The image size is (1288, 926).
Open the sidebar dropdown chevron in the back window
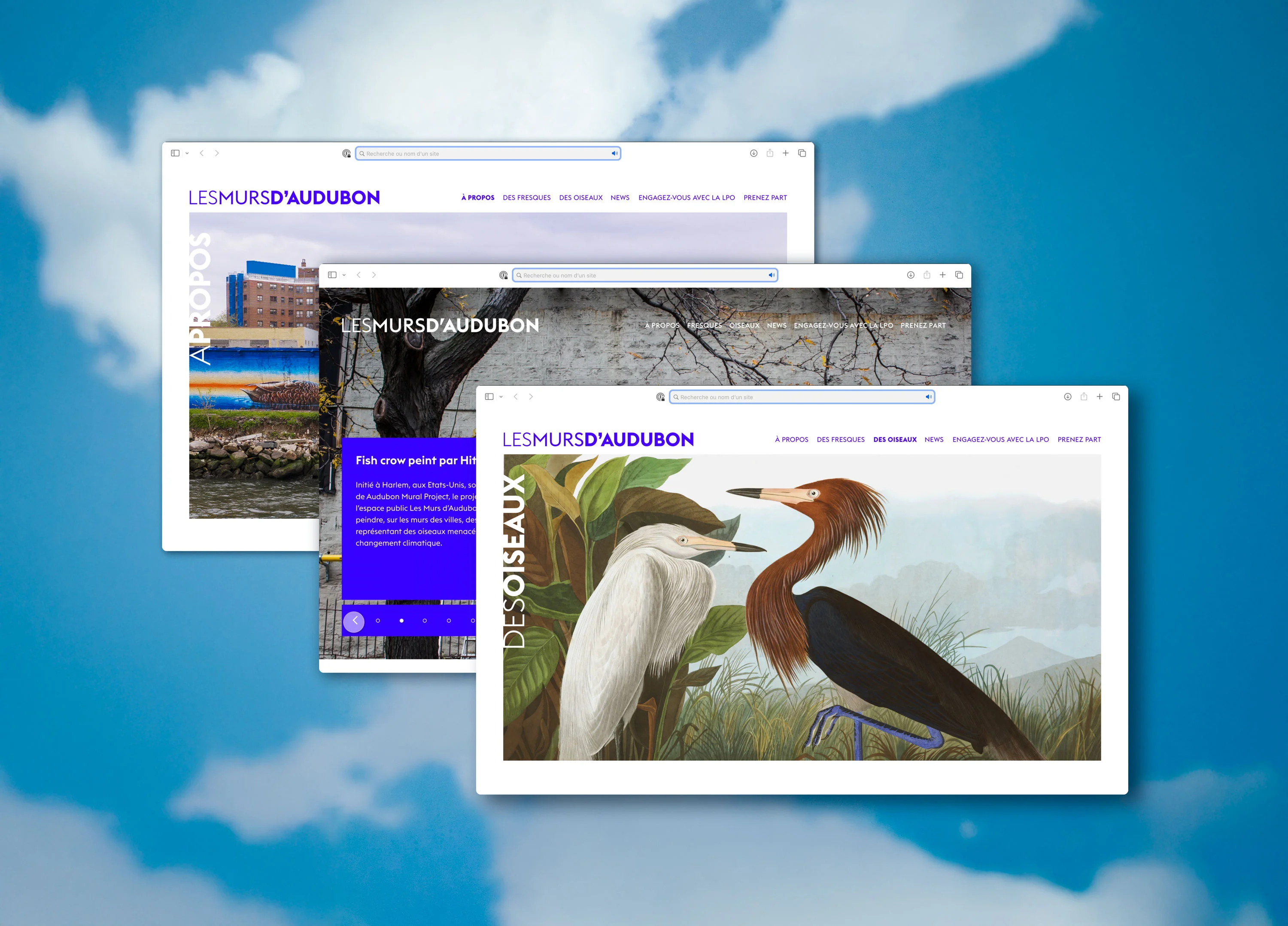point(187,153)
